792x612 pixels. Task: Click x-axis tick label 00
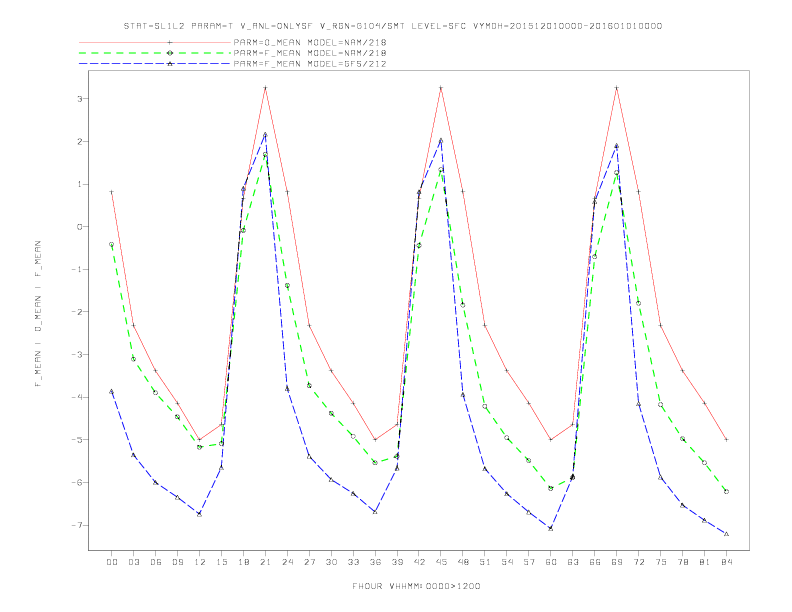(x=112, y=562)
